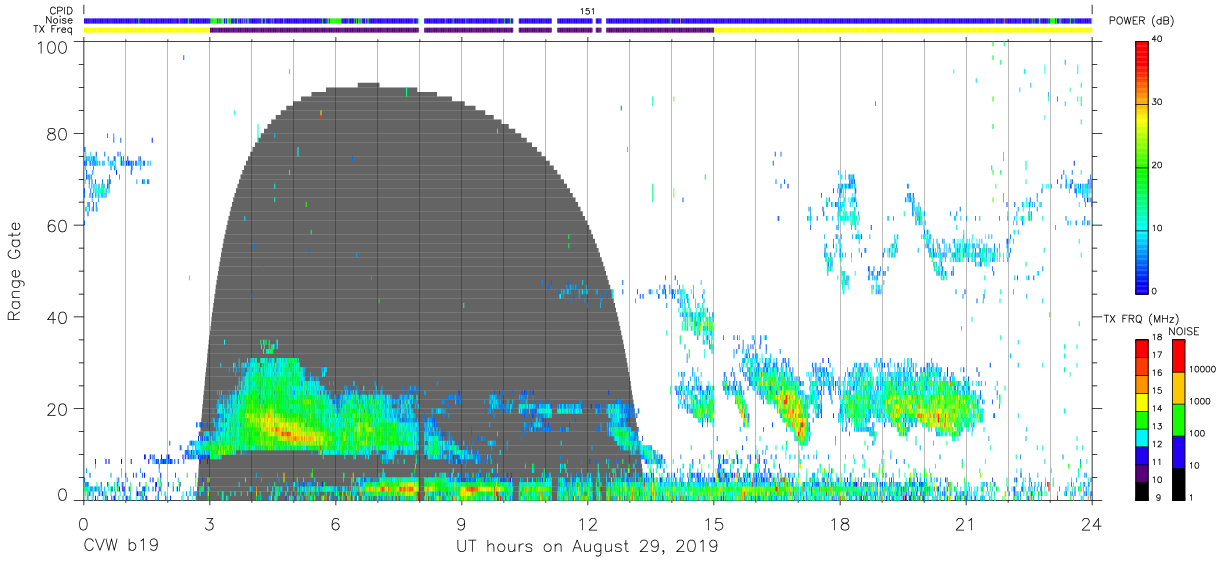Image resolution: width=1228 pixels, height=567 pixels.
Task: Click the 30 label on POWER colorbar
Action: [1157, 102]
